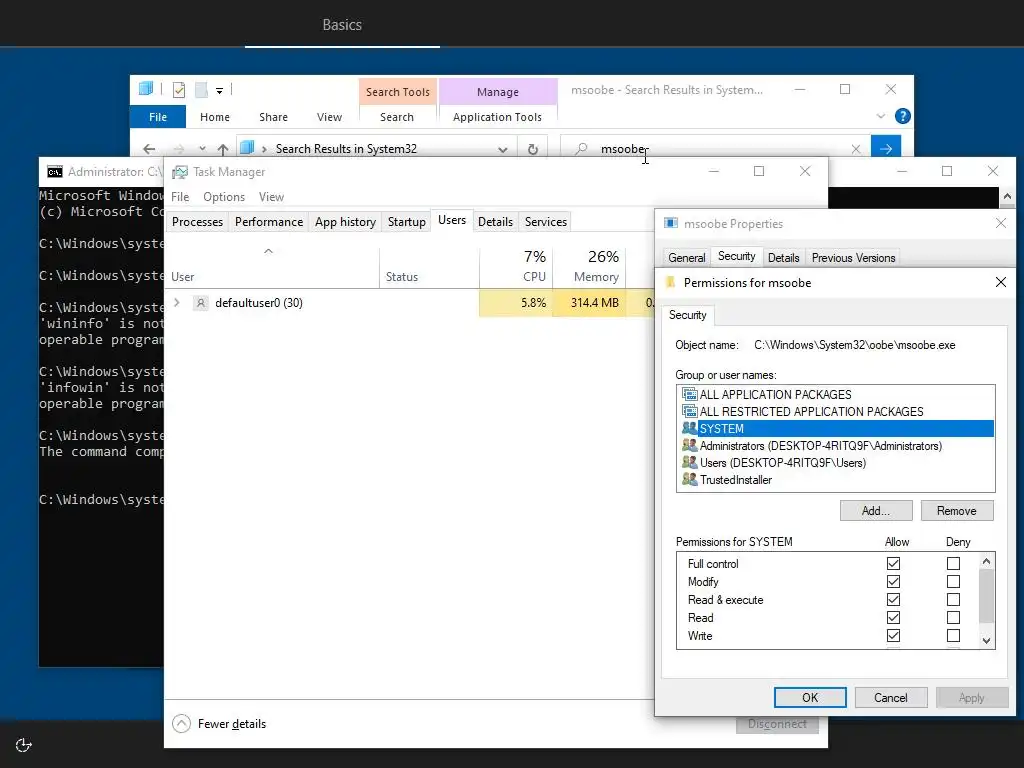1024x768 pixels.
Task: Click the path chevron before Search Results
Action: pos(264,150)
